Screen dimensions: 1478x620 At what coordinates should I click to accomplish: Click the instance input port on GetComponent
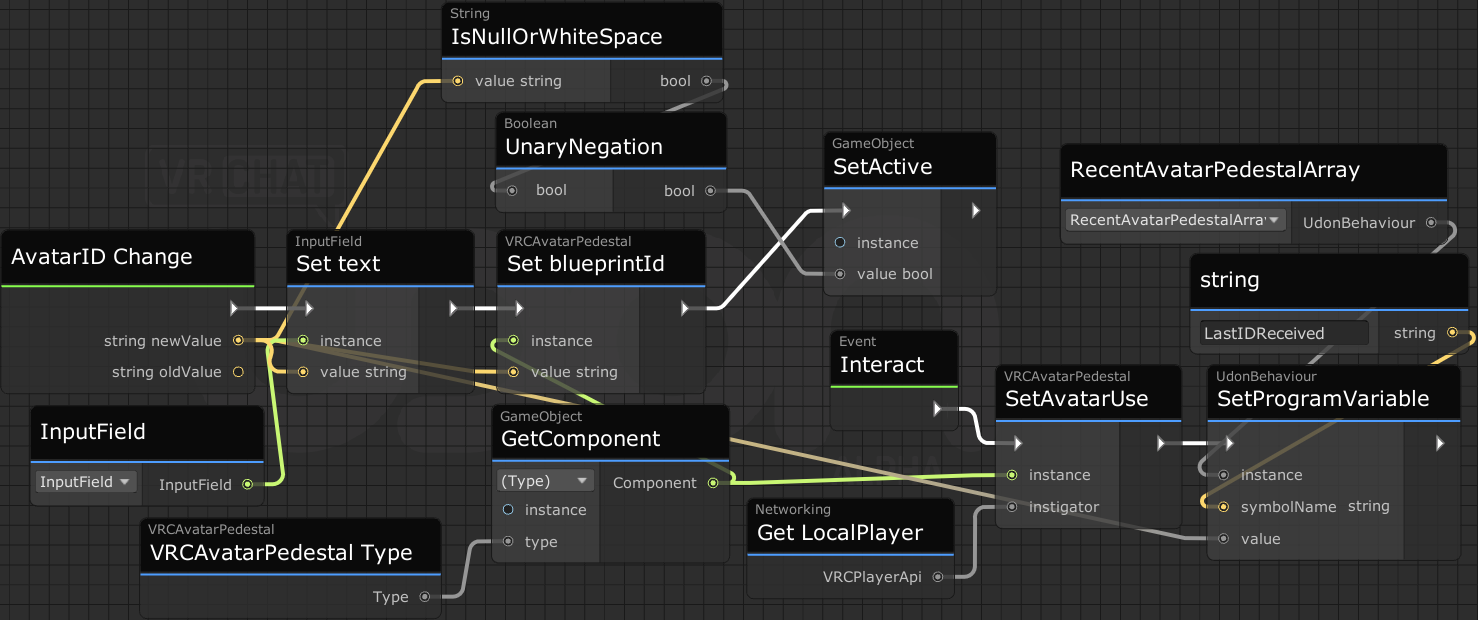pyautogui.click(x=508, y=510)
